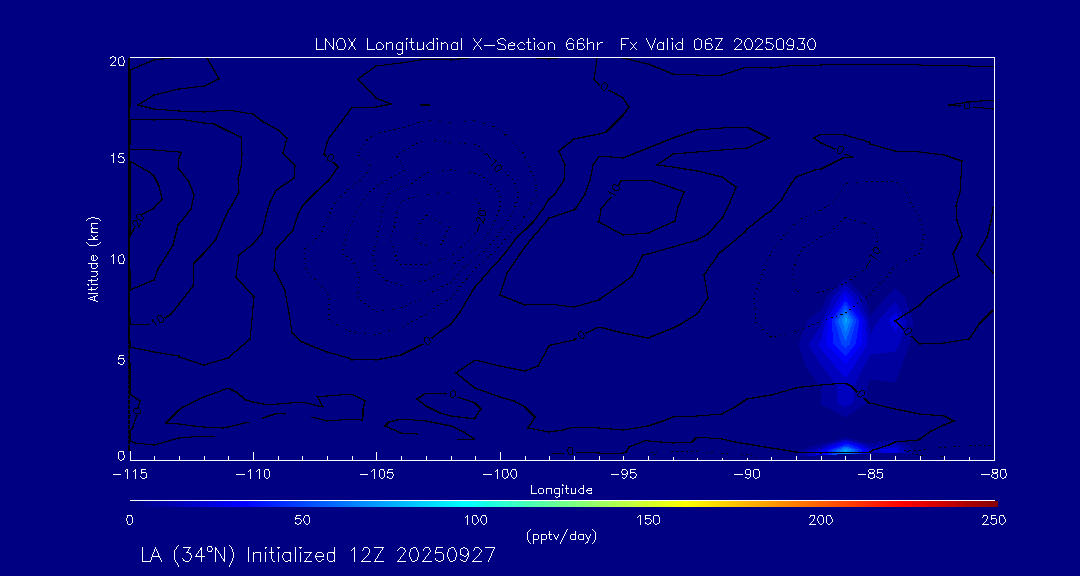Click the rainbow colorbar scale strip
The width and height of the screenshot is (1080, 576).
pos(563,504)
